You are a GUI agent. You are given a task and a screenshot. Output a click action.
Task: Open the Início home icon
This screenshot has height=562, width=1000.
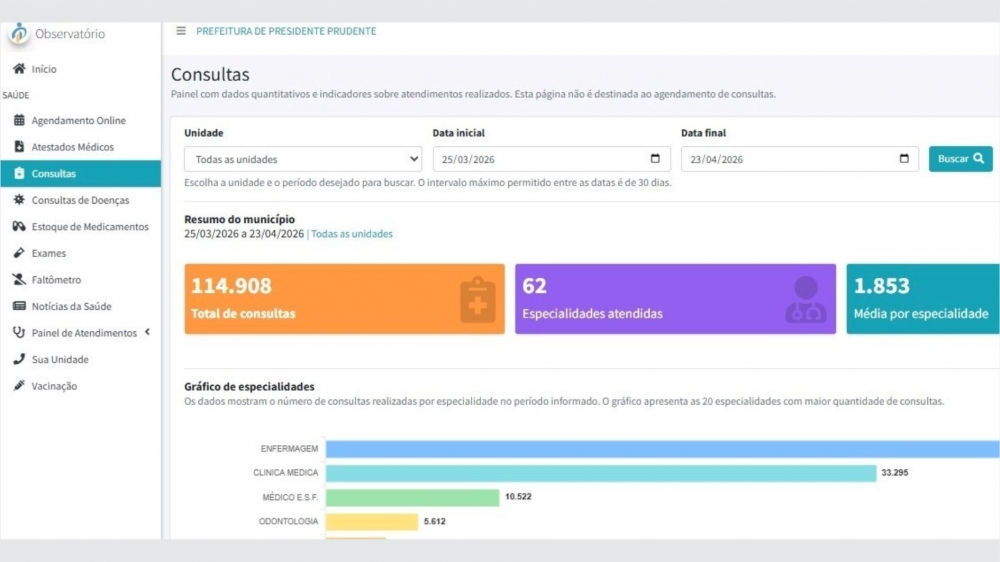(x=19, y=68)
